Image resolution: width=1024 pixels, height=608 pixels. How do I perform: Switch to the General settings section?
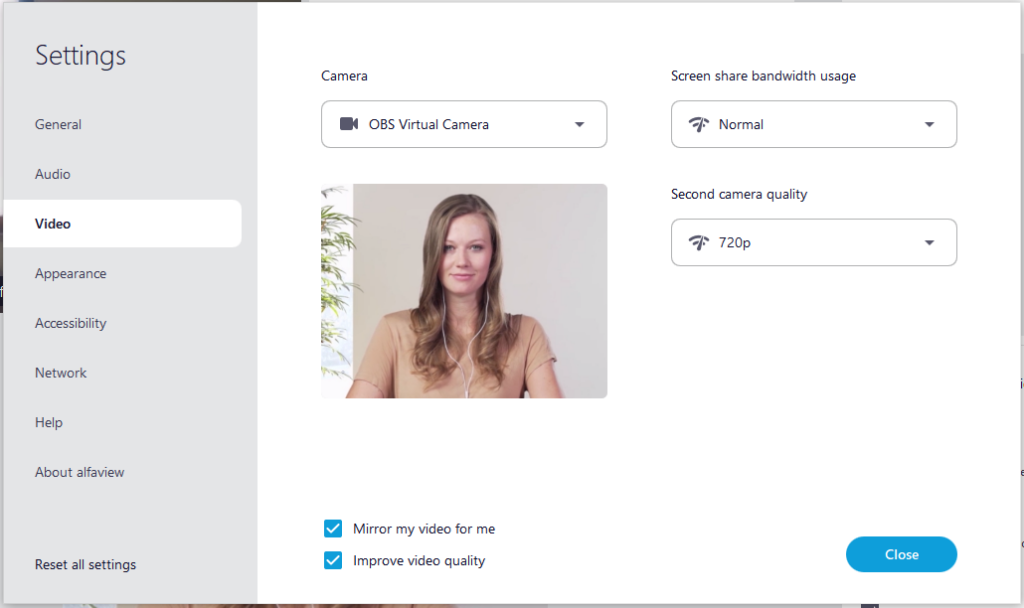pos(58,124)
